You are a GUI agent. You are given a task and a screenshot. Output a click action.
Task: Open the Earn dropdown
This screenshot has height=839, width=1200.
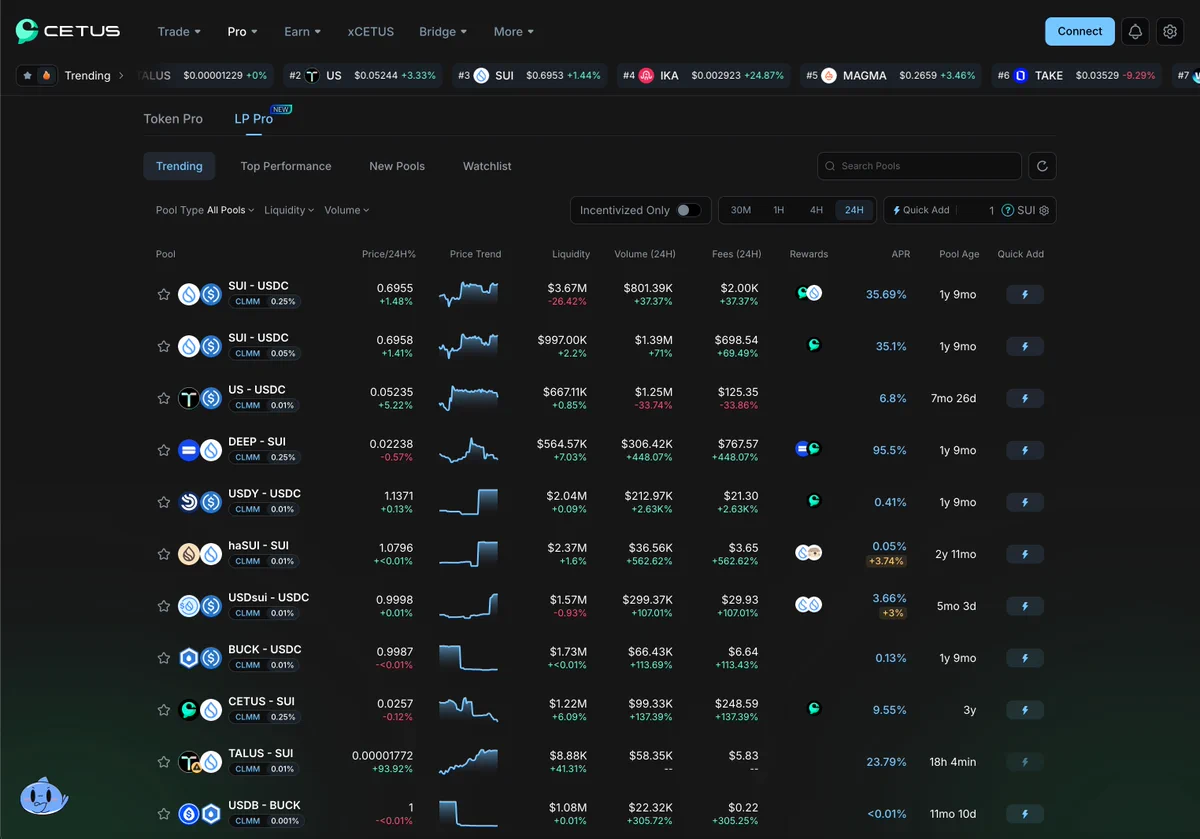(x=303, y=31)
